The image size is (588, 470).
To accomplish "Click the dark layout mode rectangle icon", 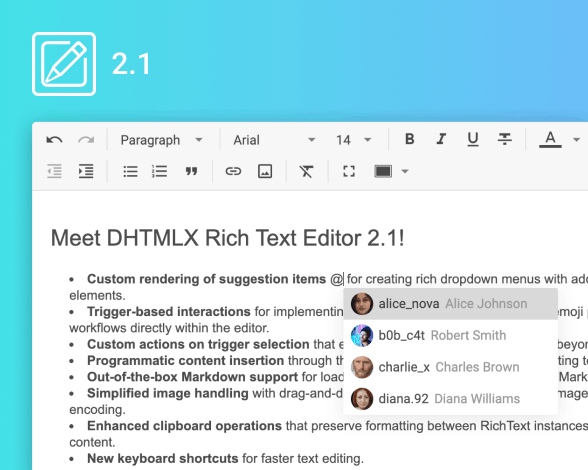I will [383, 171].
